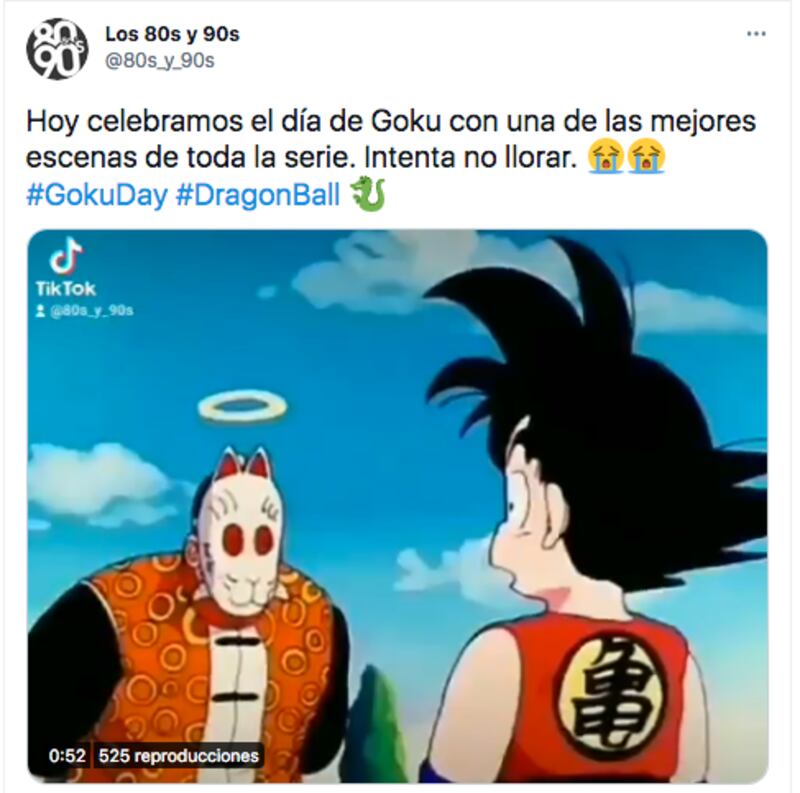
Task: Click the golden halo above the masked character
Action: click(242, 407)
